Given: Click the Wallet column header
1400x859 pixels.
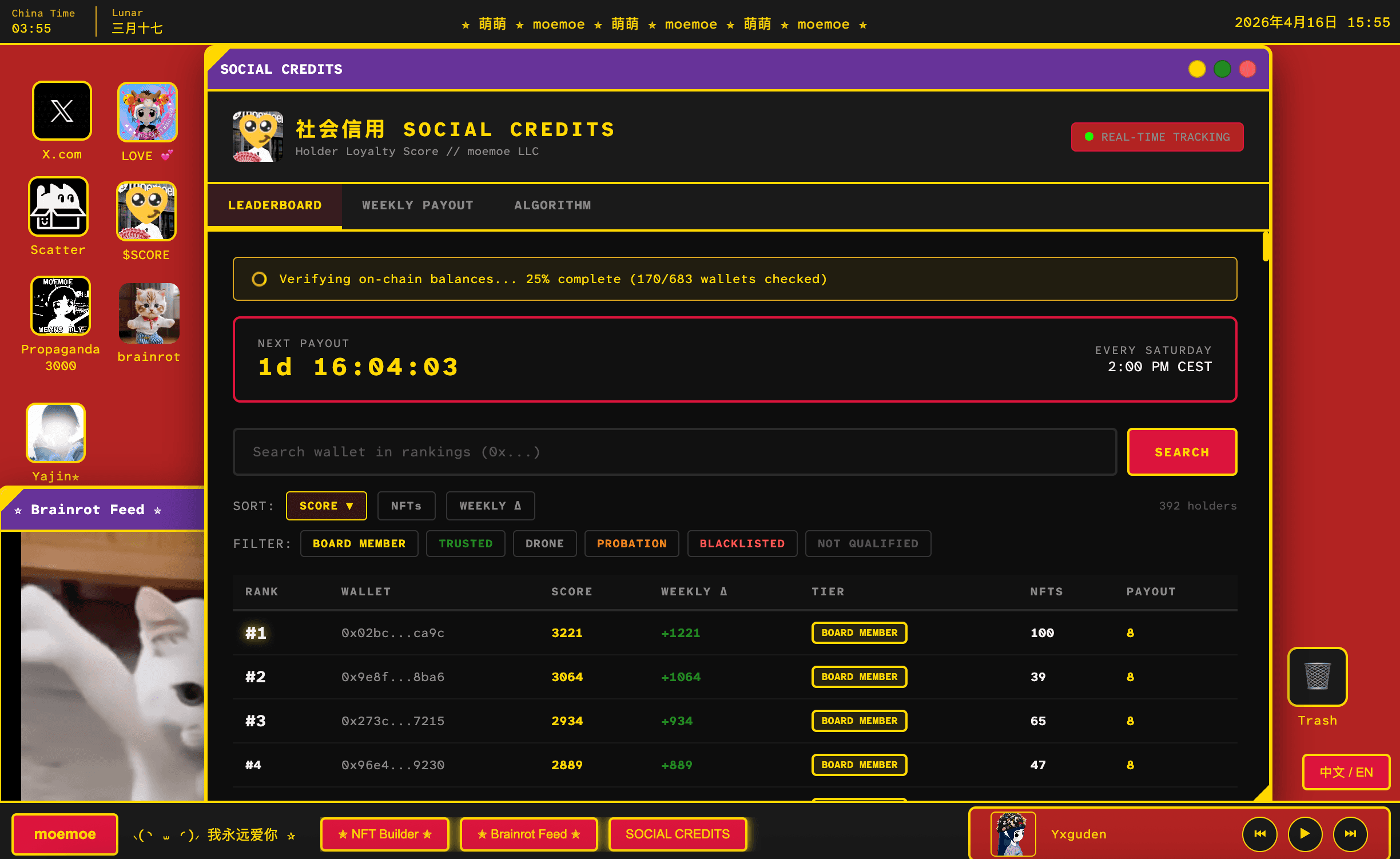Looking at the screenshot, I should (x=366, y=591).
